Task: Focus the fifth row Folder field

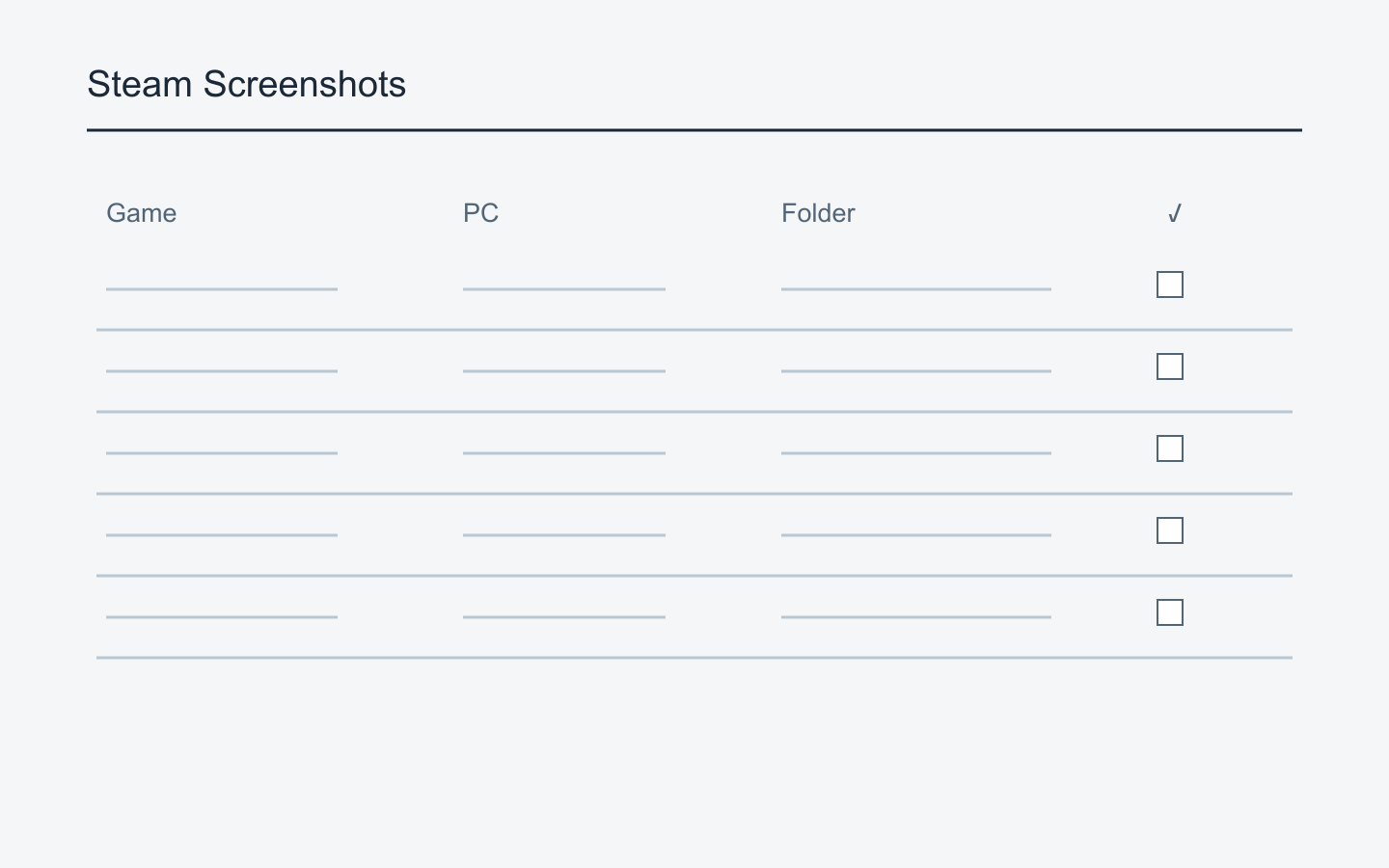Action: click(916, 604)
